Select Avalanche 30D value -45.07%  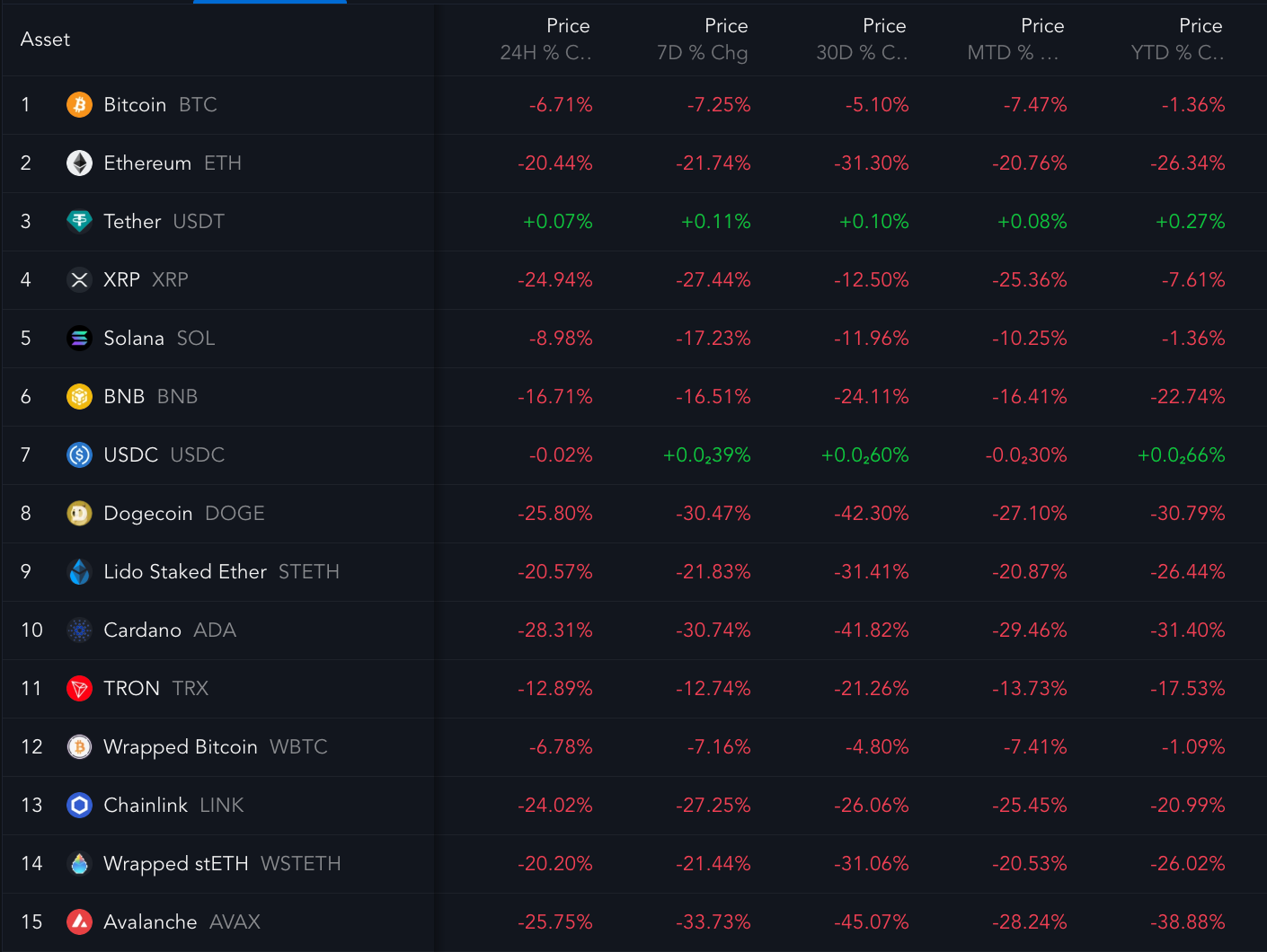(x=871, y=922)
